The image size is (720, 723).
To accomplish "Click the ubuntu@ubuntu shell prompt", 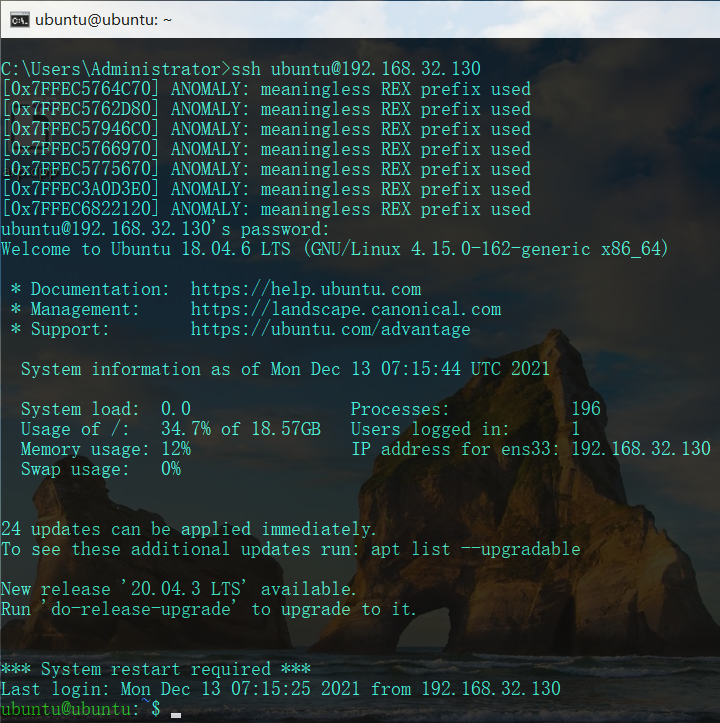I will pos(81,709).
